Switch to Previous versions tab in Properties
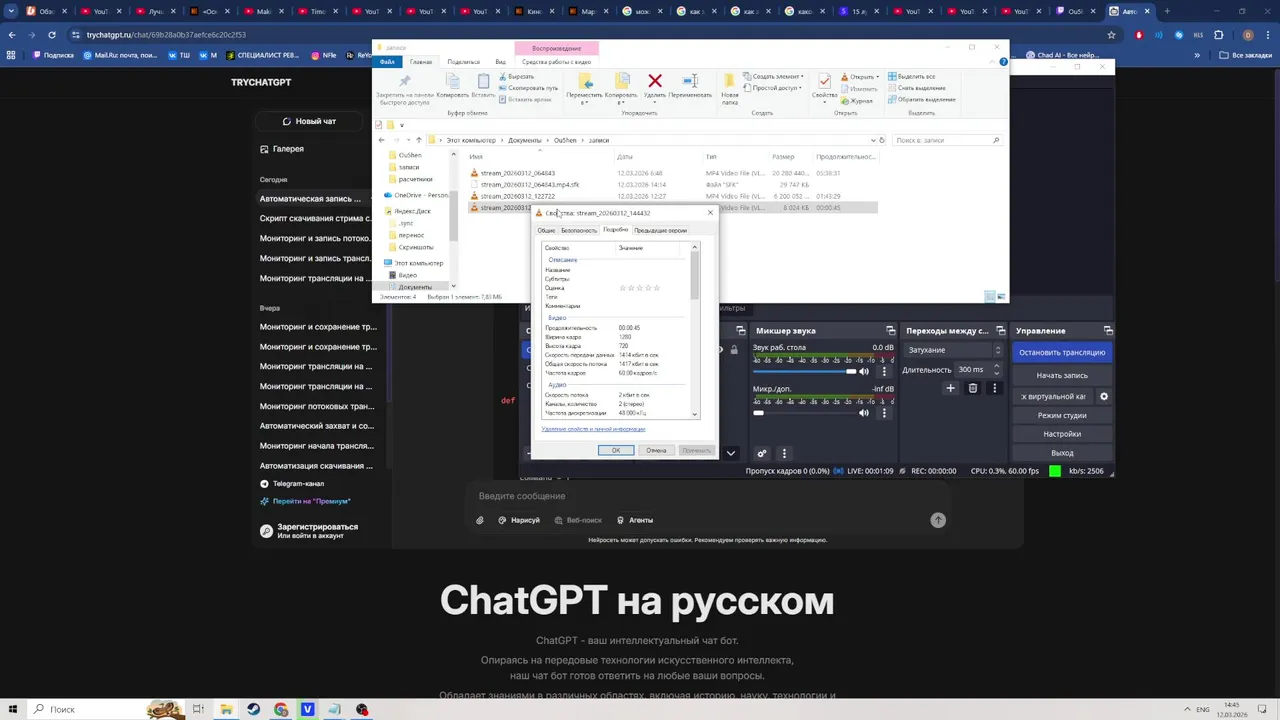 tap(660, 231)
